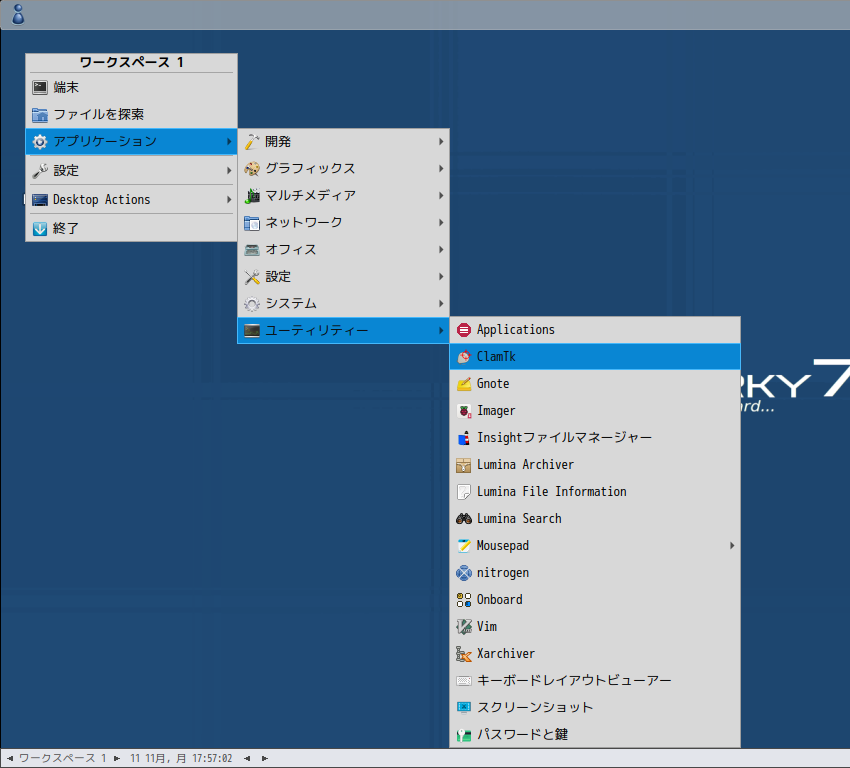Expand the システム submenu arrow
This screenshot has height=768, width=850.
point(441,304)
